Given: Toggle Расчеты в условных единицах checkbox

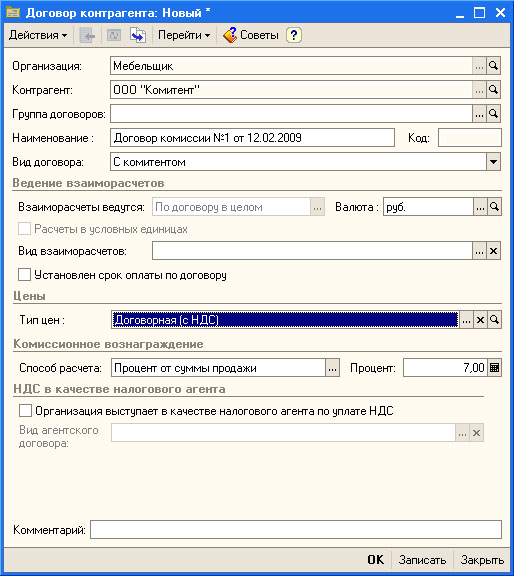Looking at the screenshot, I should click(25, 229).
